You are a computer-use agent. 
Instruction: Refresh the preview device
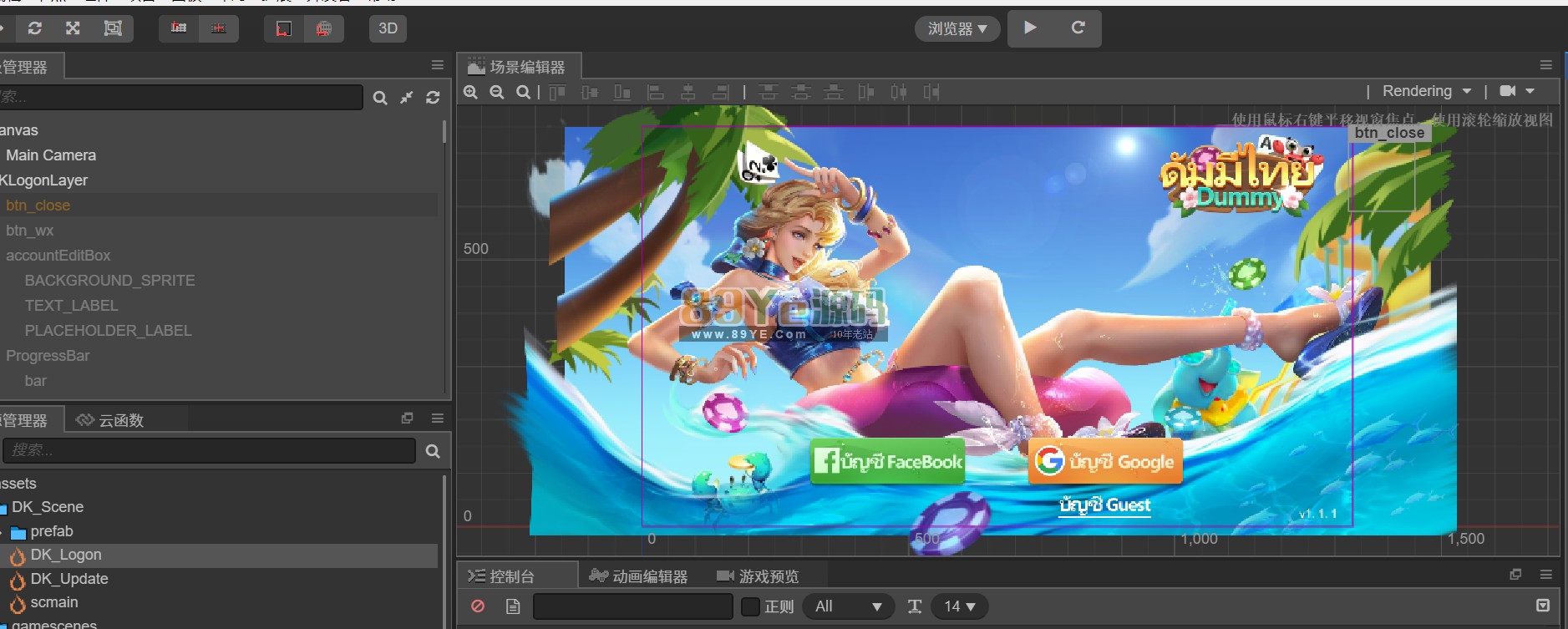coord(1078,28)
